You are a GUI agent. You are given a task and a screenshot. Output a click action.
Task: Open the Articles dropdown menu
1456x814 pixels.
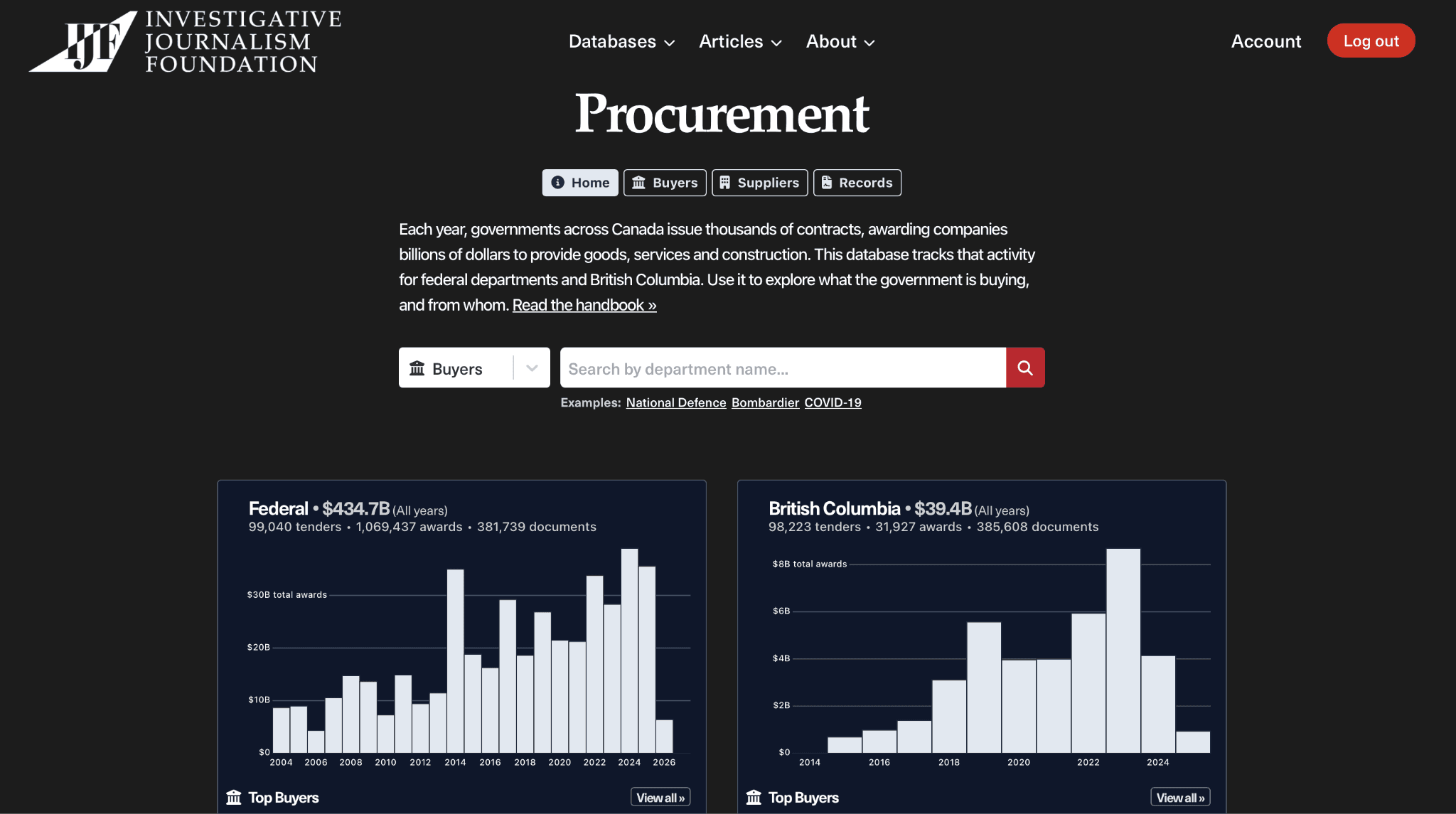[741, 42]
